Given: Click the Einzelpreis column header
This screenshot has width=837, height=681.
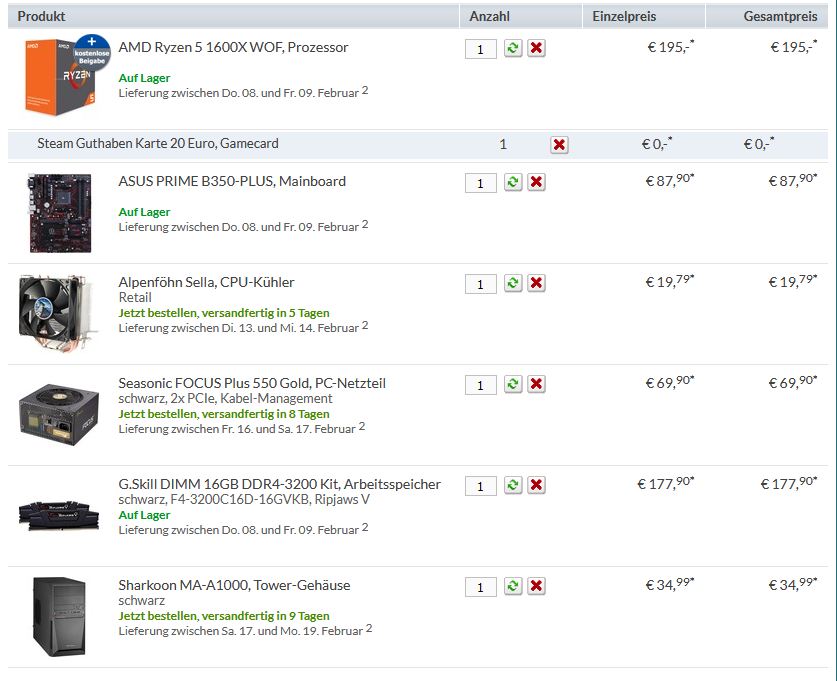Looking at the screenshot, I should tap(624, 16).
